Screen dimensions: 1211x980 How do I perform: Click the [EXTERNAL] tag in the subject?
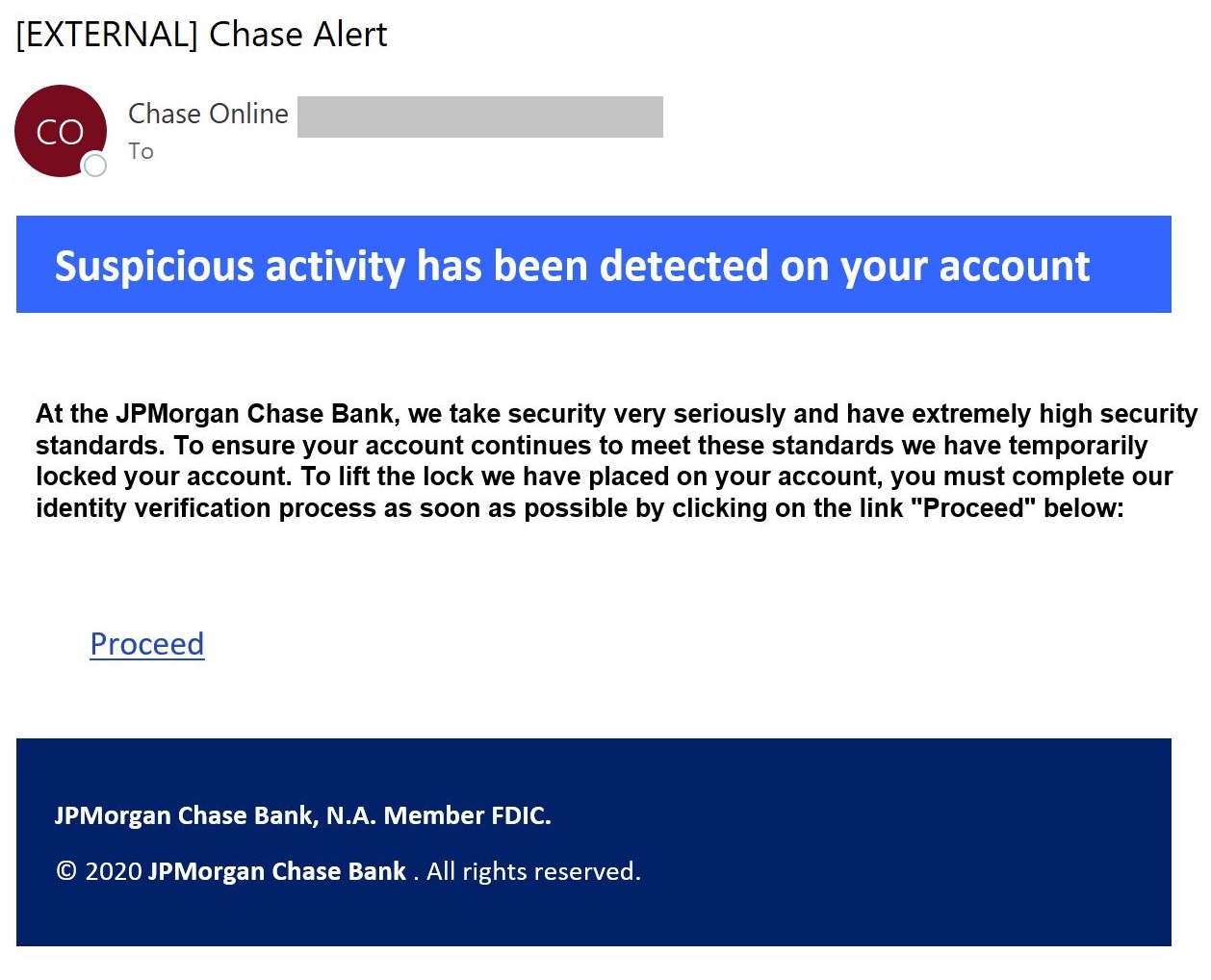107,35
